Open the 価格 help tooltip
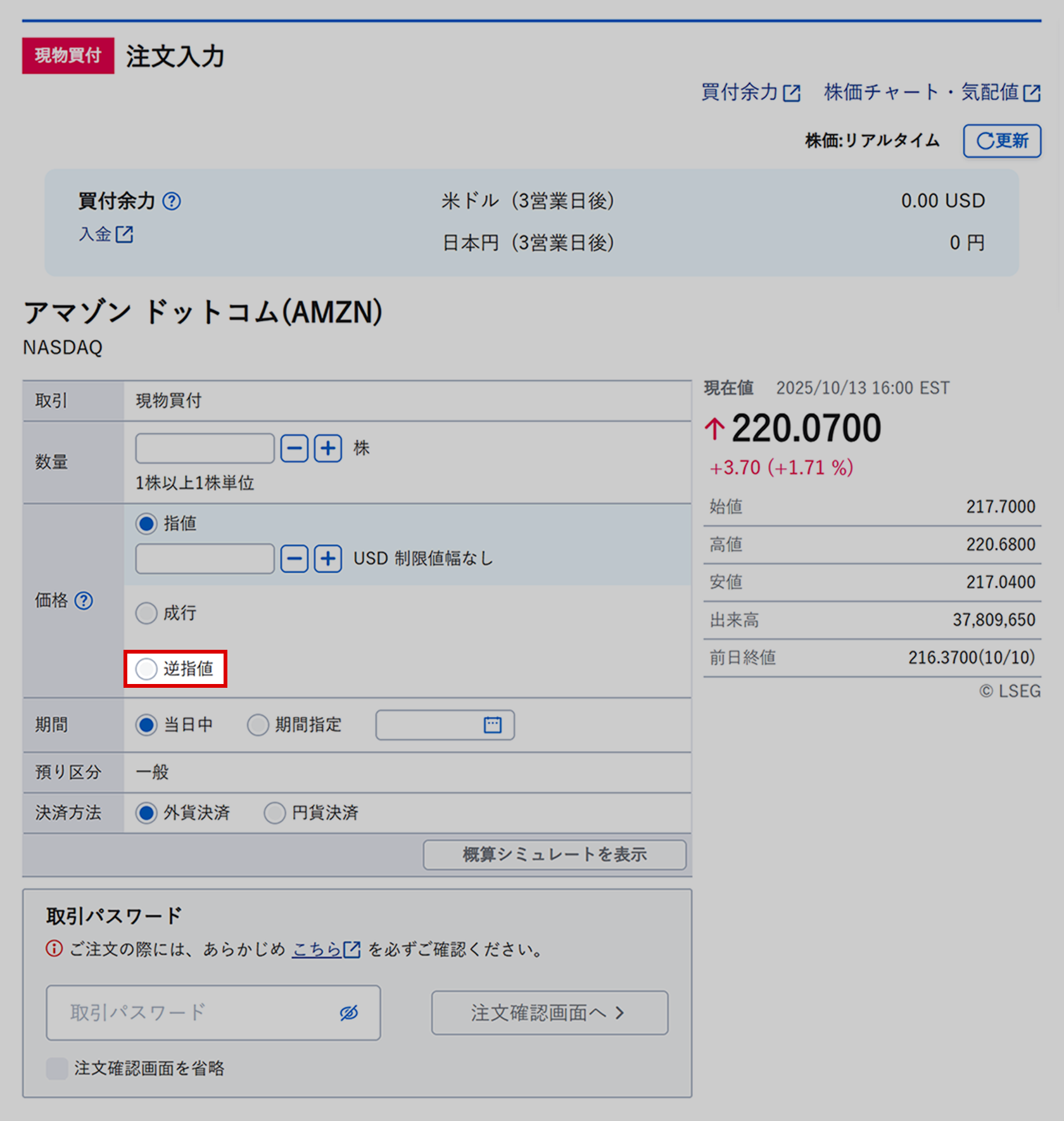The width and height of the screenshot is (1064, 1121). point(84,601)
